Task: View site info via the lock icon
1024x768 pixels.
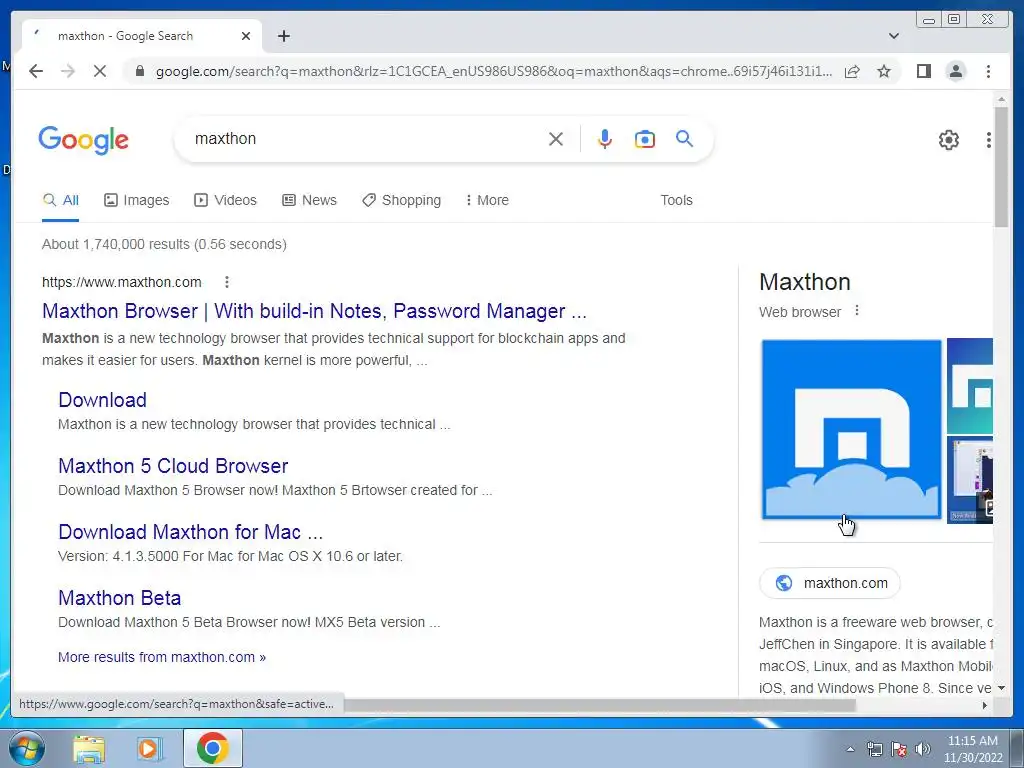Action: click(139, 71)
